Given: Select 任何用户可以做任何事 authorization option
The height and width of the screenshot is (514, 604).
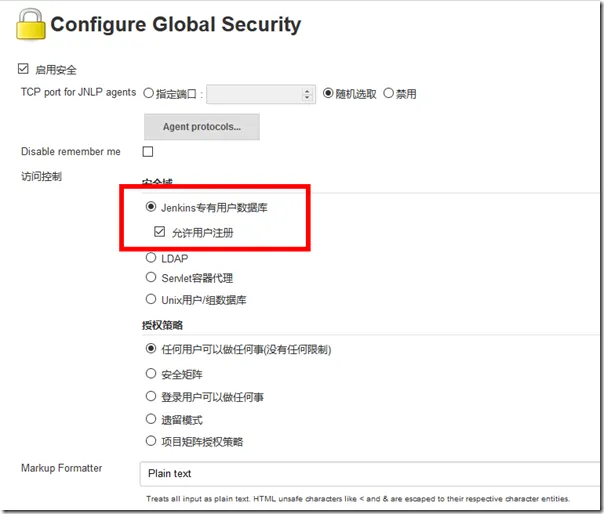Looking at the screenshot, I should [151, 350].
